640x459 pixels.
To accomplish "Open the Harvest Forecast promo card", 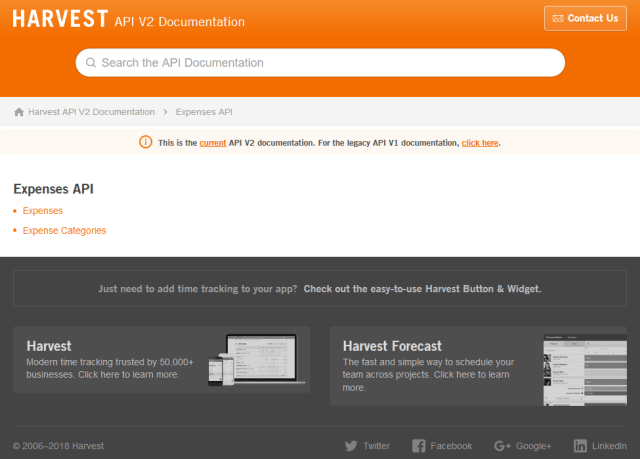I will (478, 366).
